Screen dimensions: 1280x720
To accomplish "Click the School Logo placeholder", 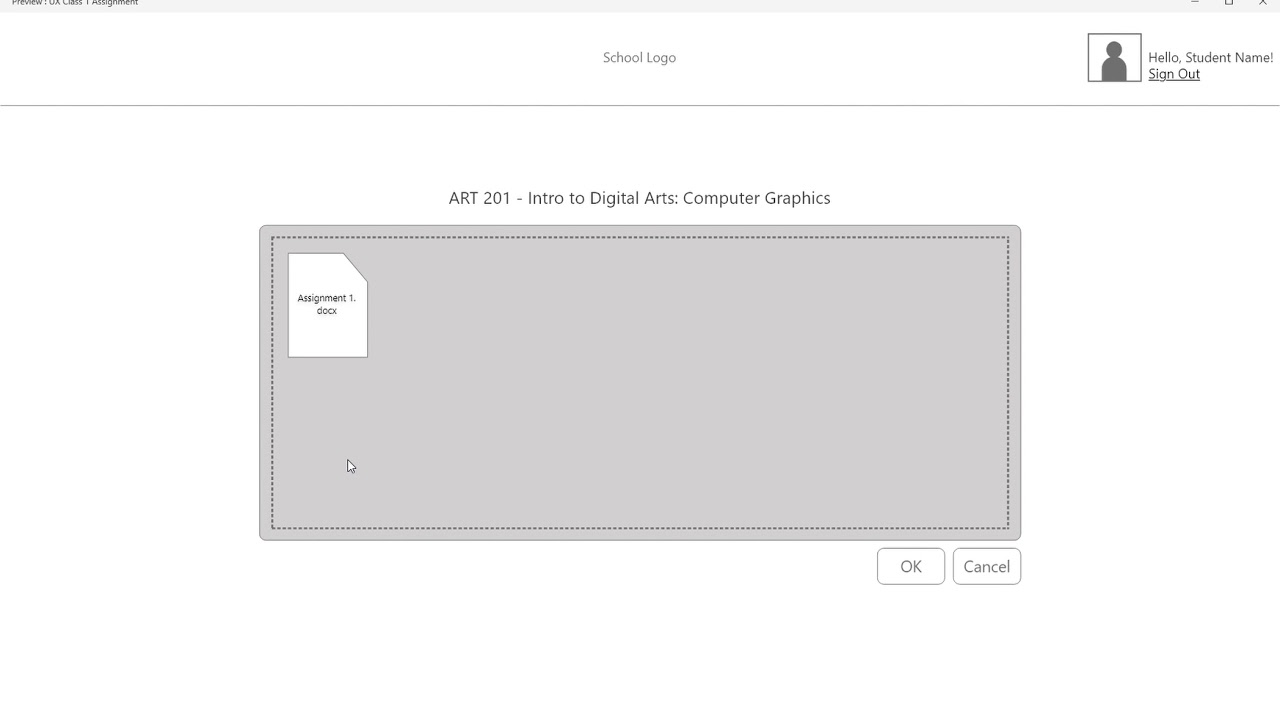I will click(639, 57).
